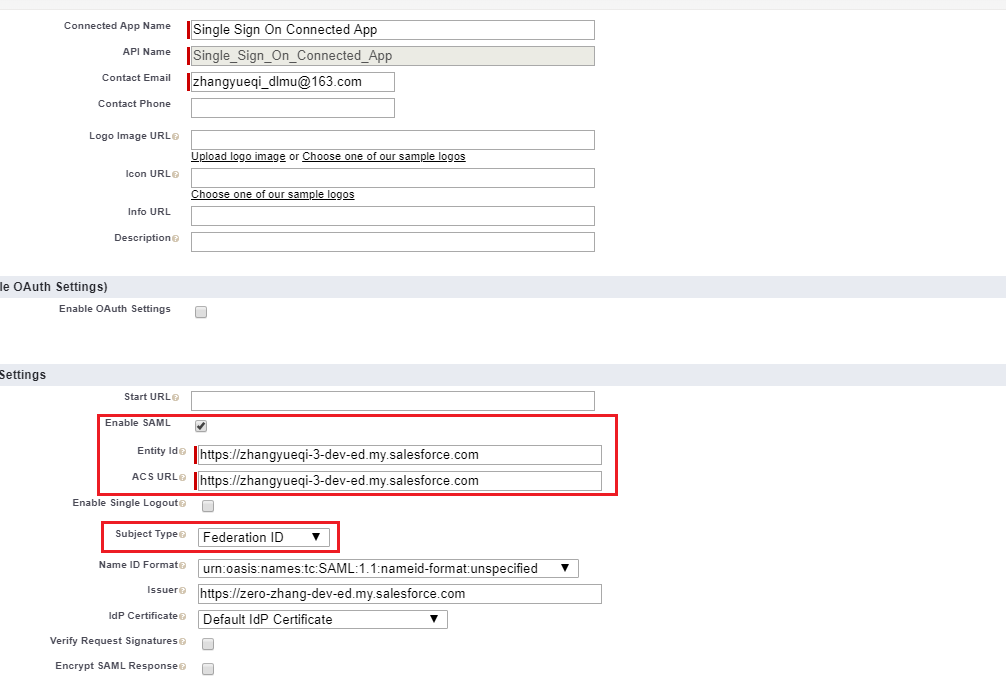1006x681 pixels.
Task: Focus the Connected App Name field
Action: coord(393,30)
